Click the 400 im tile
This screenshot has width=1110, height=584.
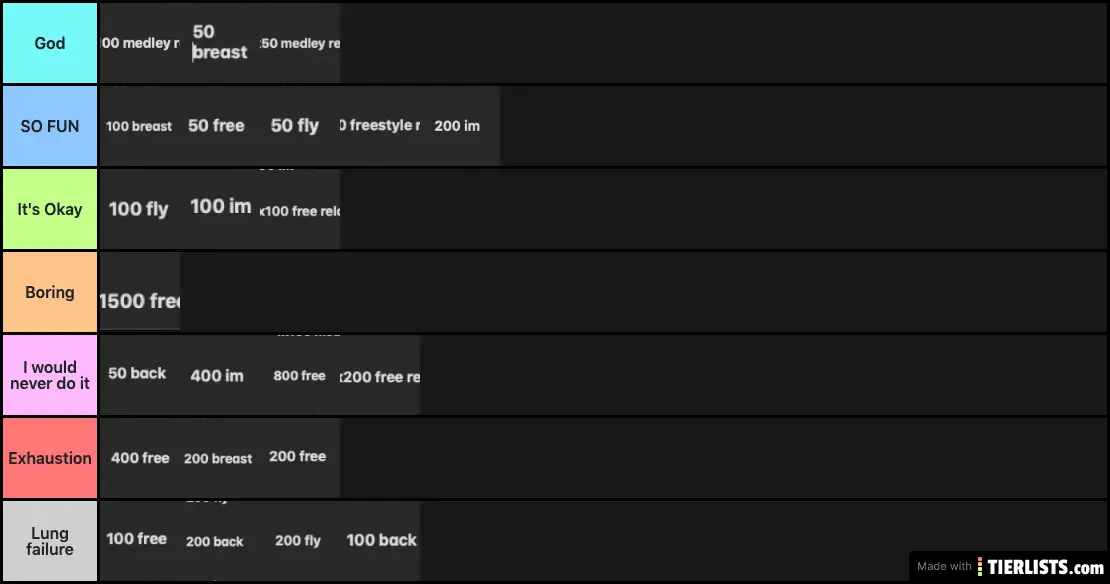(217, 376)
